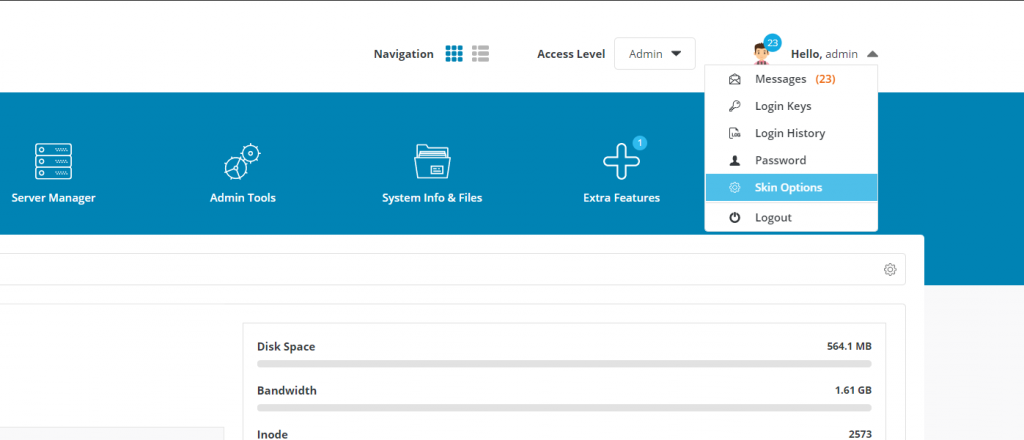Click the Inode label
Image resolution: width=1024 pixels, height=440 pixels.
pyautogui.click(x=272, y=434)
